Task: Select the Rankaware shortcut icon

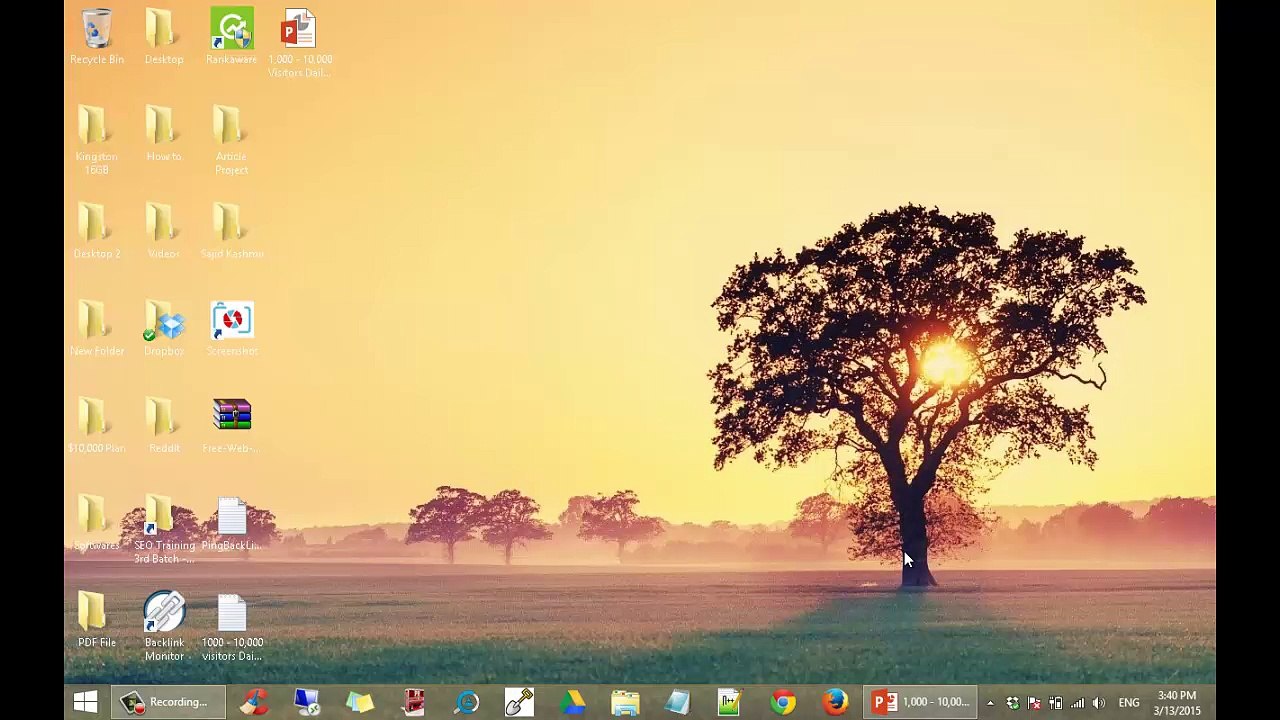Action: (231, 38)
